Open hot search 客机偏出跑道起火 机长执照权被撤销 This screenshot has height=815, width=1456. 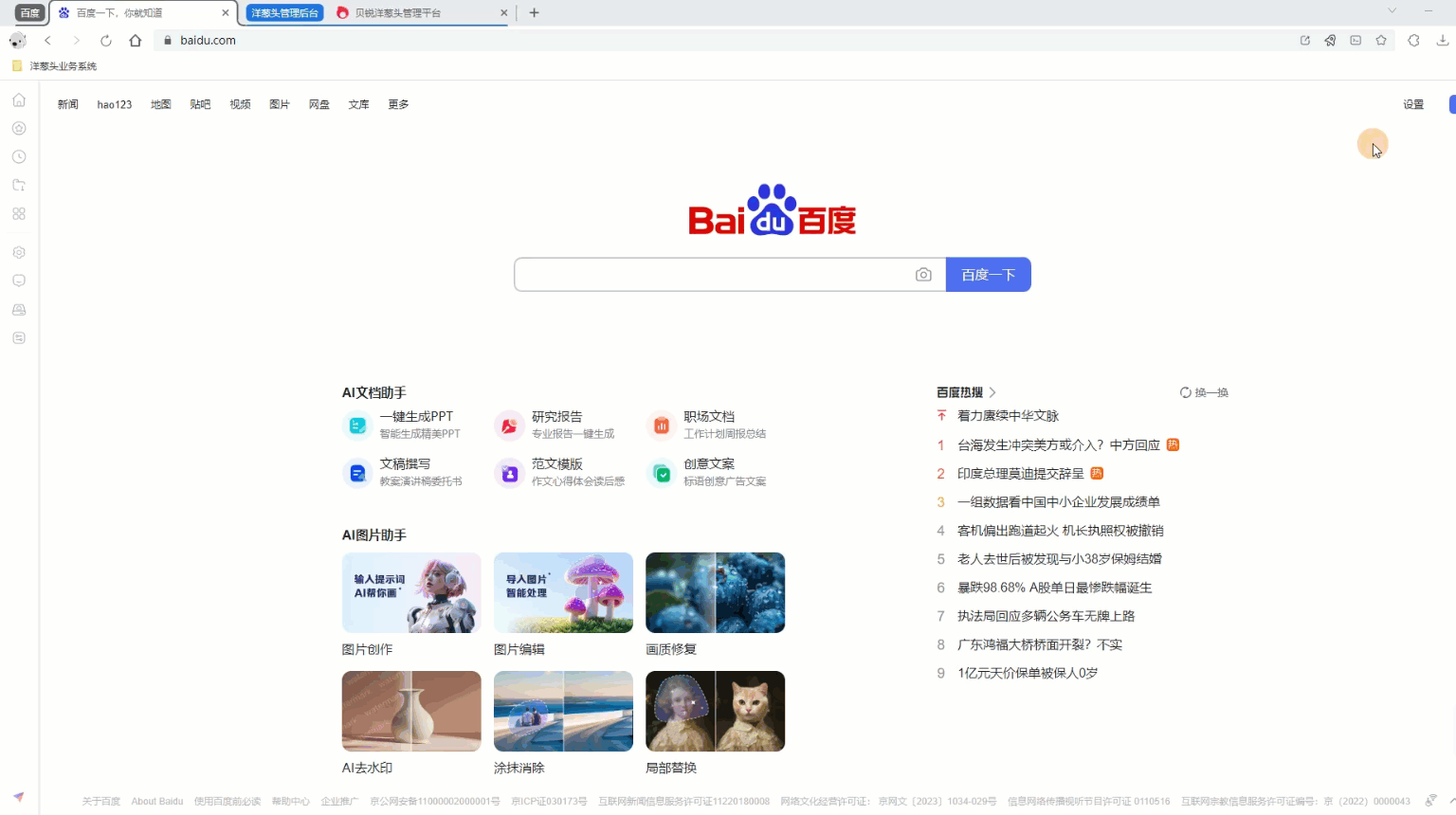click(x=1061, y=531)
